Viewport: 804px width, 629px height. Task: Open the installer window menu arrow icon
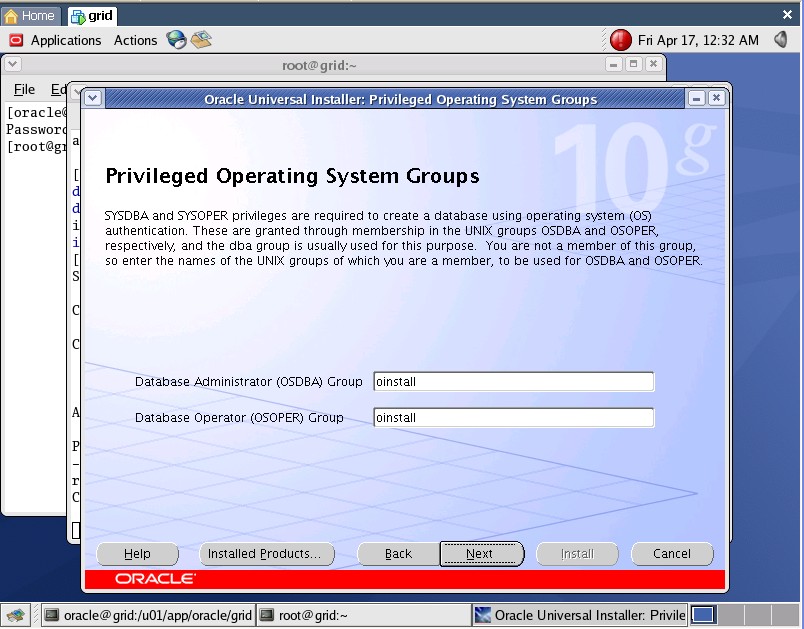(93, 98)
